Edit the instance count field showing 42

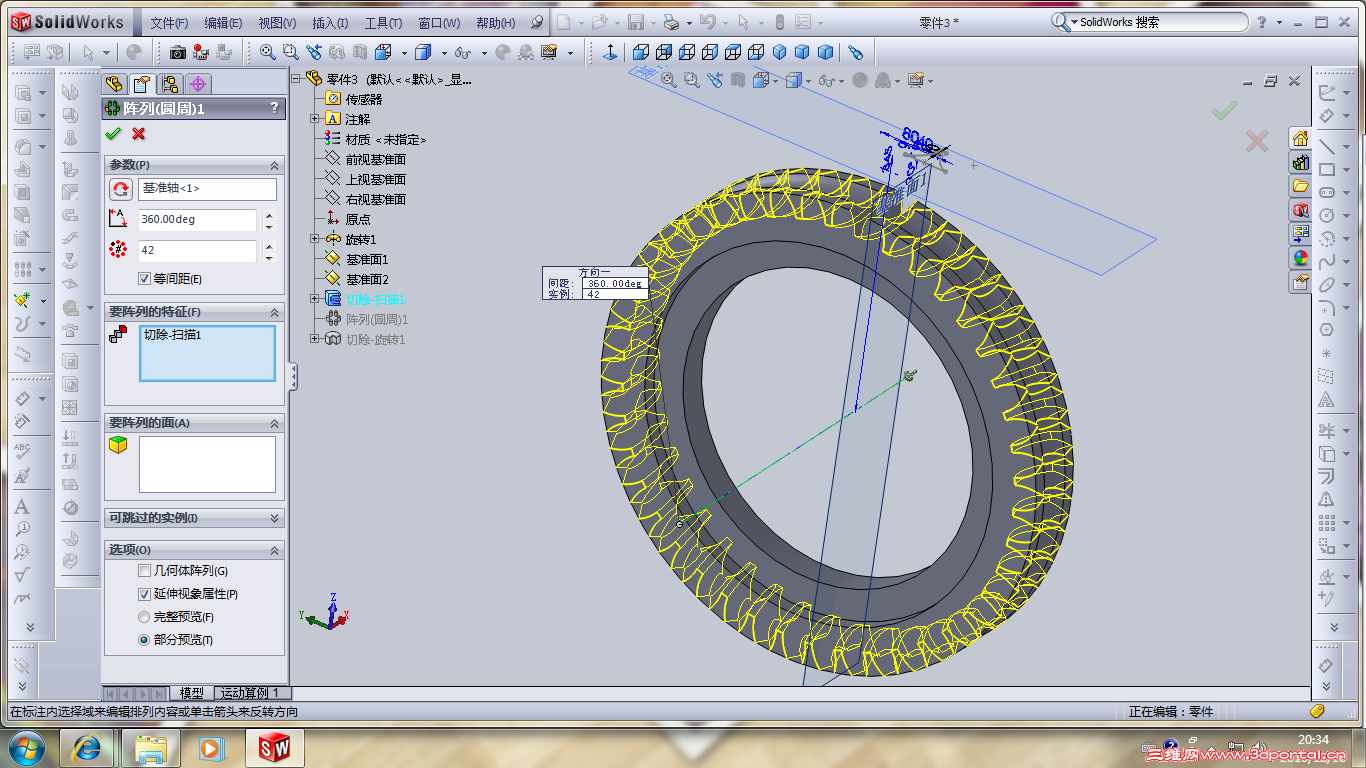197,251
